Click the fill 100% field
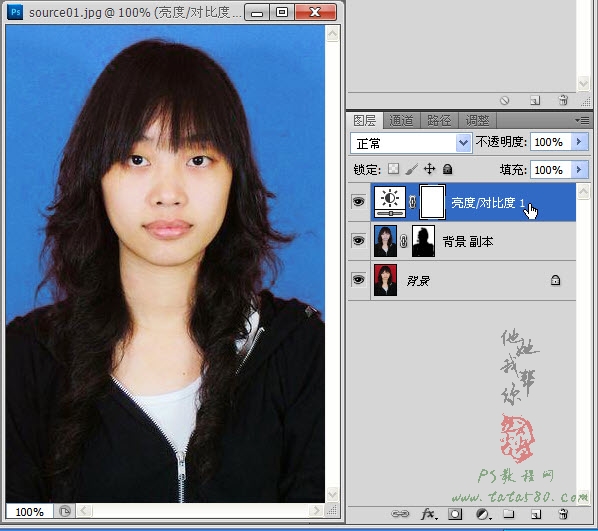 550,169
